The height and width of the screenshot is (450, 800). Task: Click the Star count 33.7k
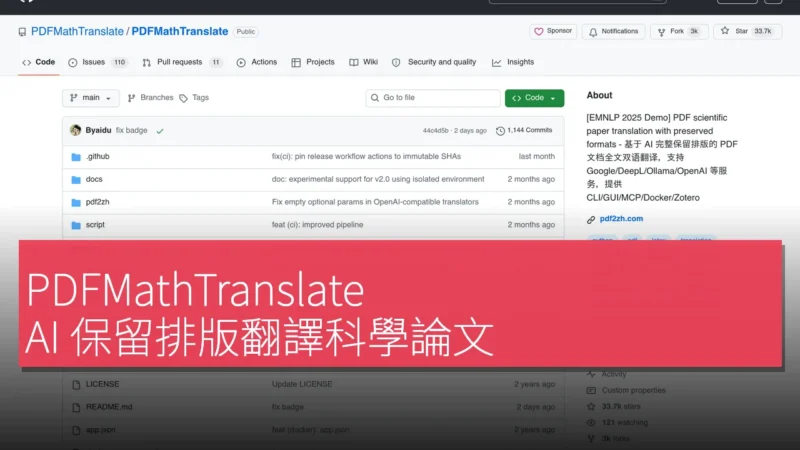click(x=763, y=31)
